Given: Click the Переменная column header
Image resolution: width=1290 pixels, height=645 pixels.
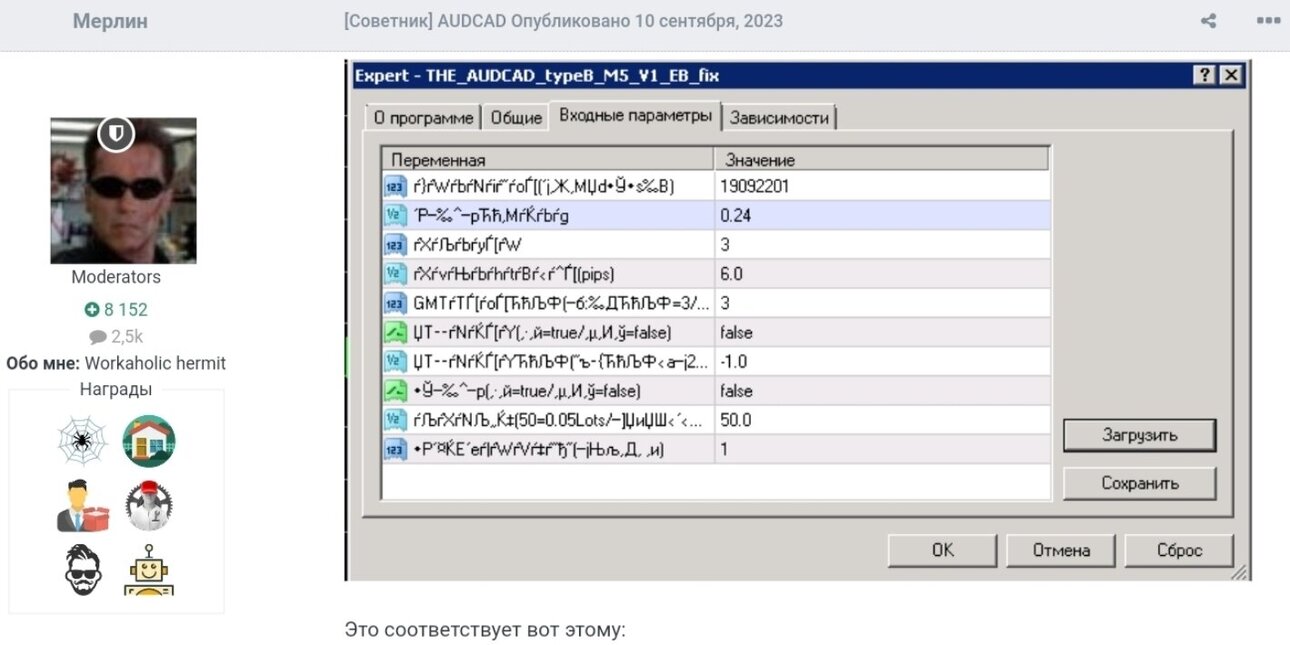Looking at the screenshot, I should (549, 160).
